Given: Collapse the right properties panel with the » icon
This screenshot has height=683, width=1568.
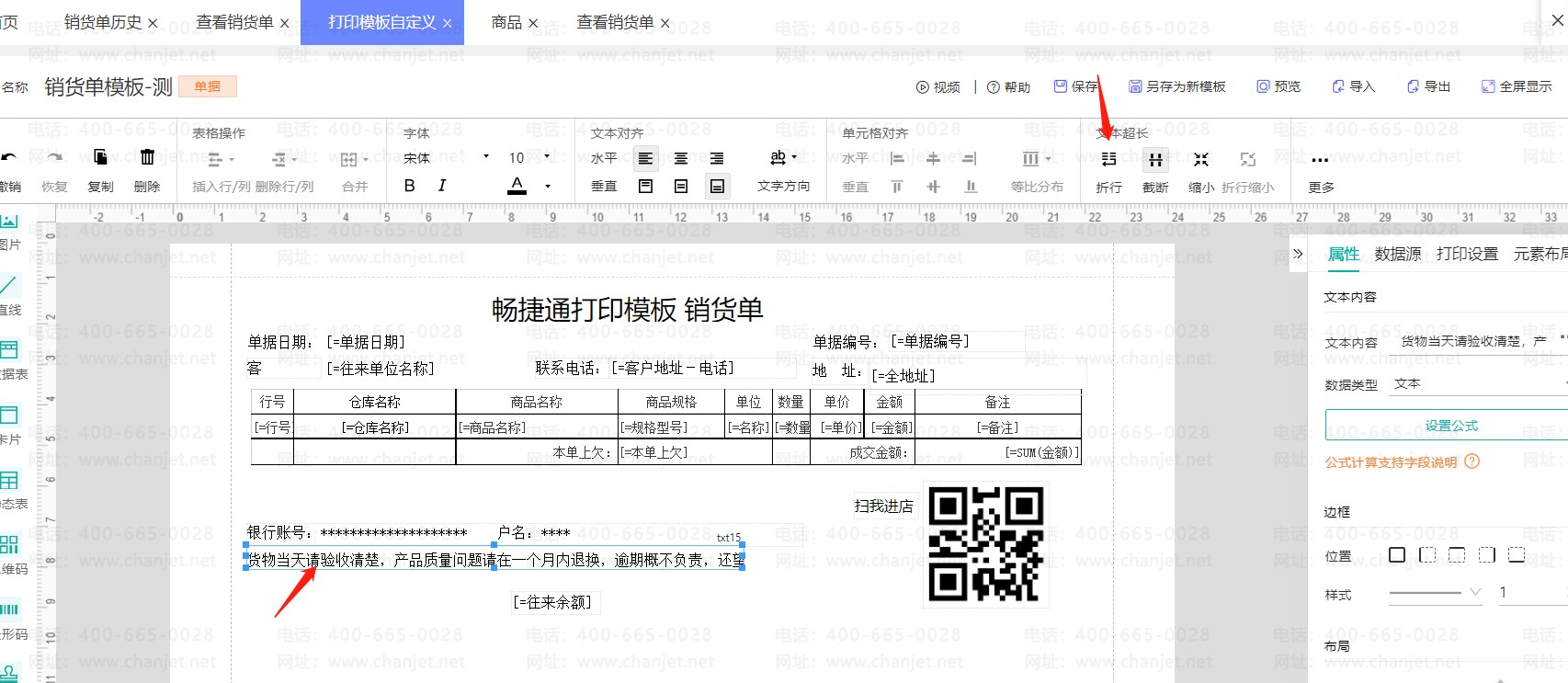Looking at the screenshot, I should [1298, 254].
